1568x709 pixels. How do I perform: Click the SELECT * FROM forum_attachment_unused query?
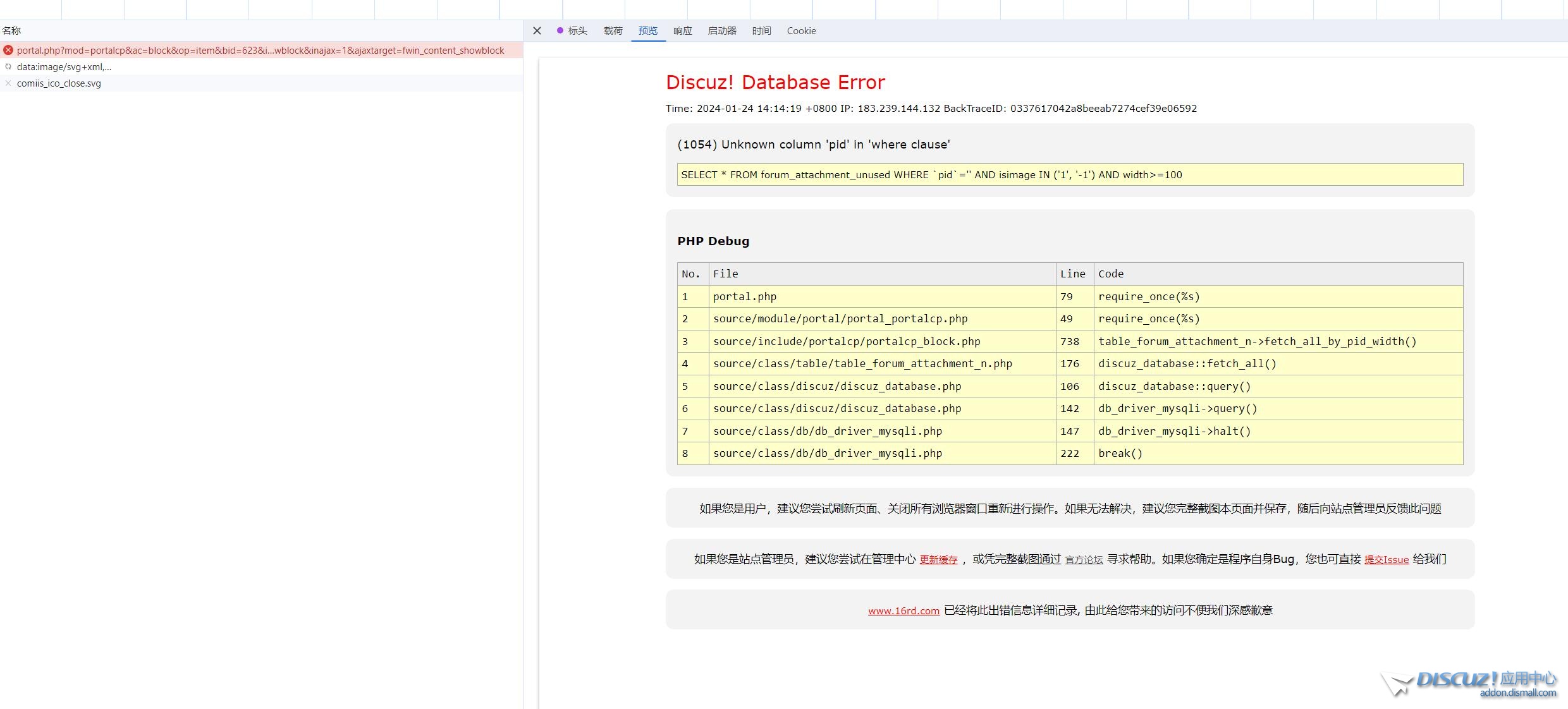(x=1070, y=174)
